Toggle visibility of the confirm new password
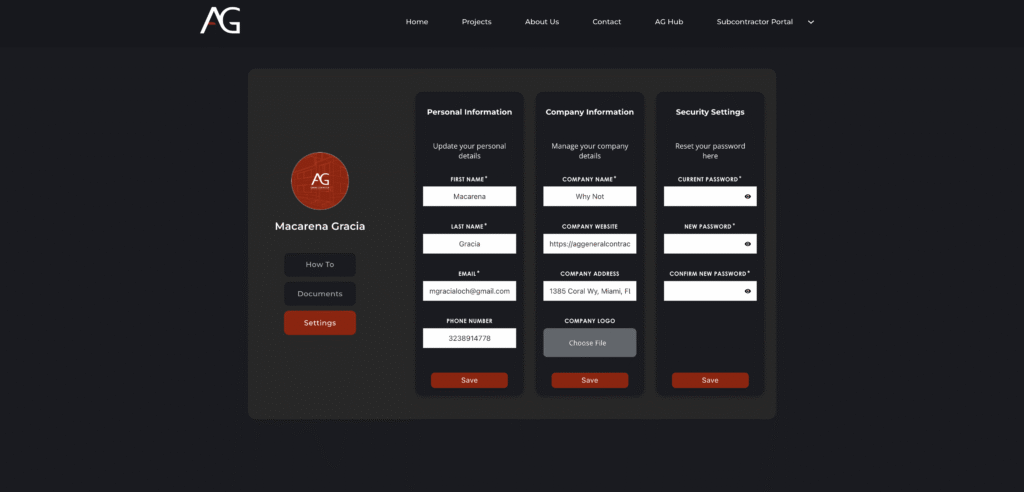Viewport: 1024px width, 492px height. pyautogui.click(x=747, y=291)
